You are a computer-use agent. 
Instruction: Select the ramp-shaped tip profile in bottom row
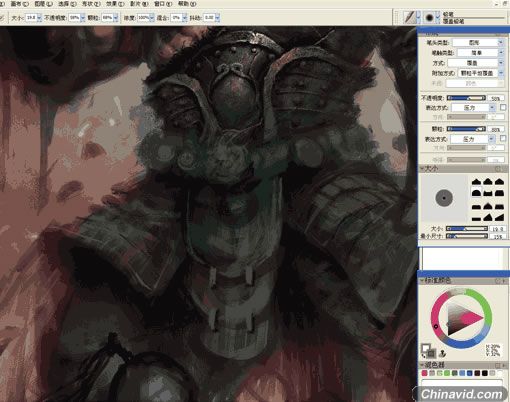tap(499, 218)
